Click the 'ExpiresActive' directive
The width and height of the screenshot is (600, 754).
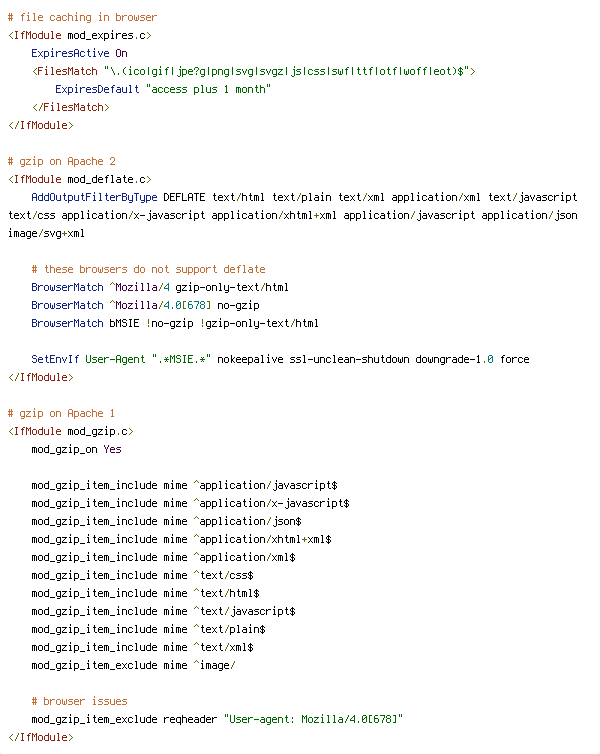tap(70, 53)
